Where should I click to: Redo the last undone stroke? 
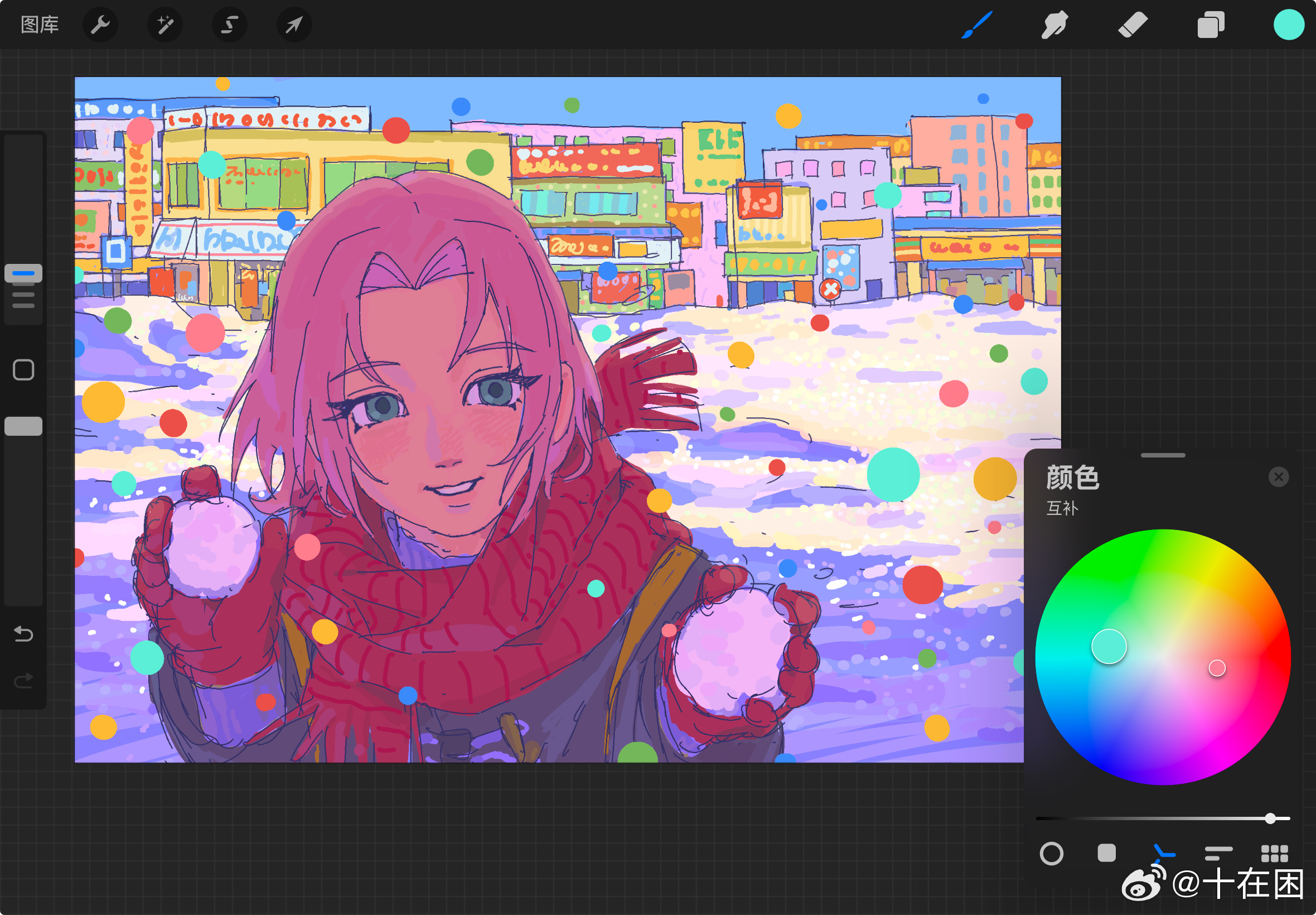click(23, 681)
